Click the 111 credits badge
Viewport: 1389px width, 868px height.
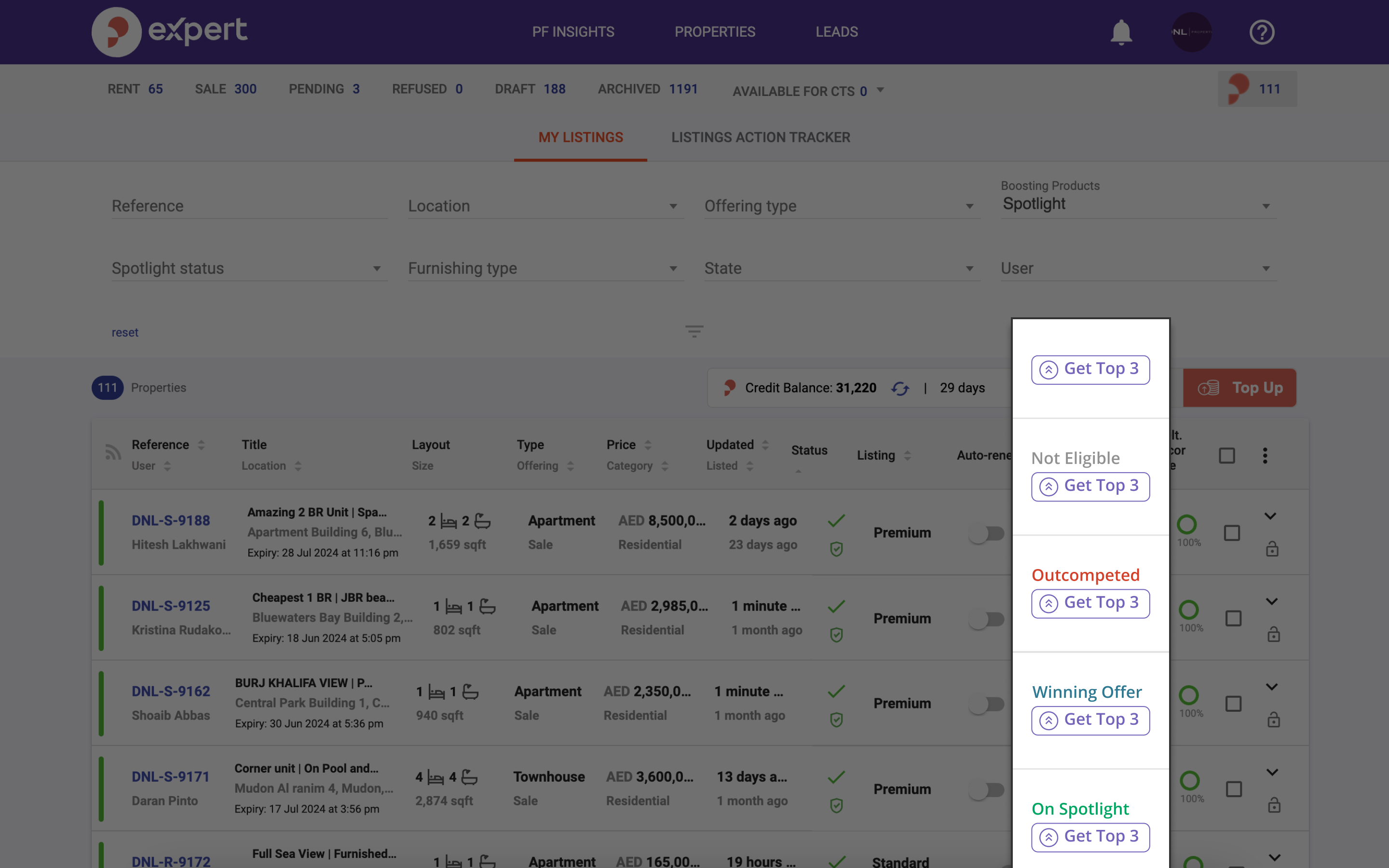(x=1257, y=89)
